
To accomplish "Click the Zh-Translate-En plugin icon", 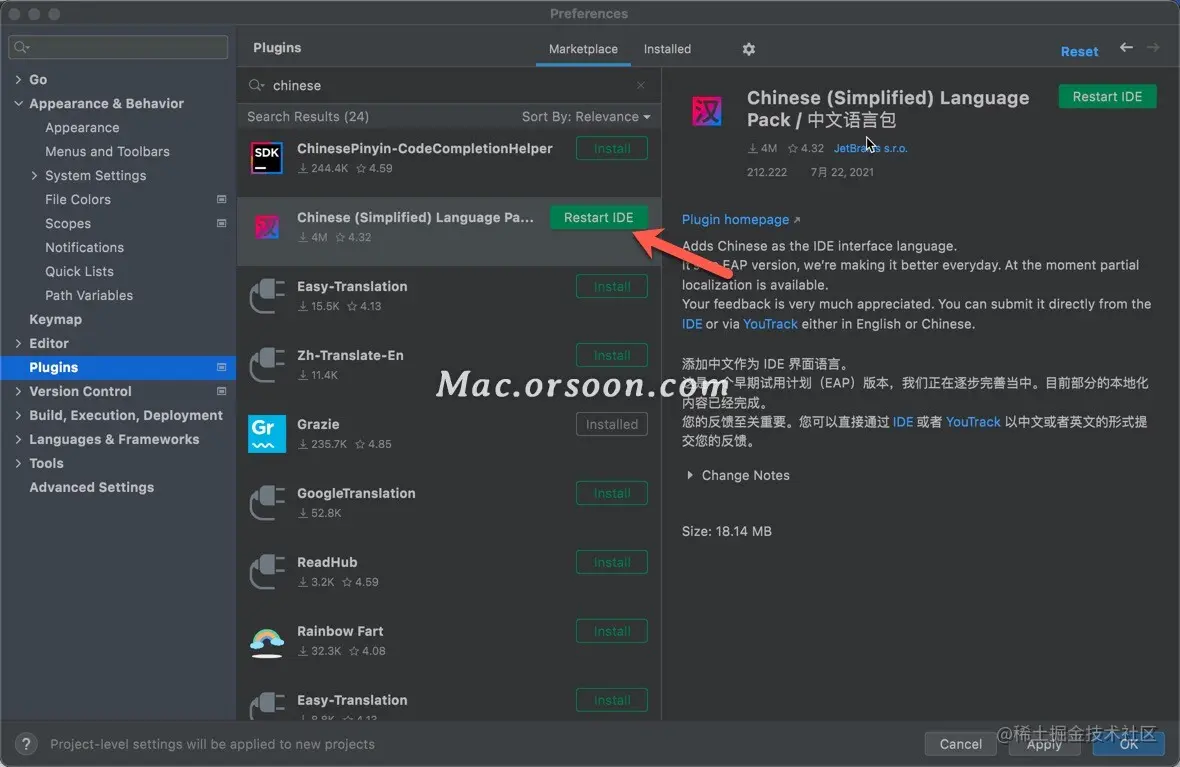I will coord(266,364).
